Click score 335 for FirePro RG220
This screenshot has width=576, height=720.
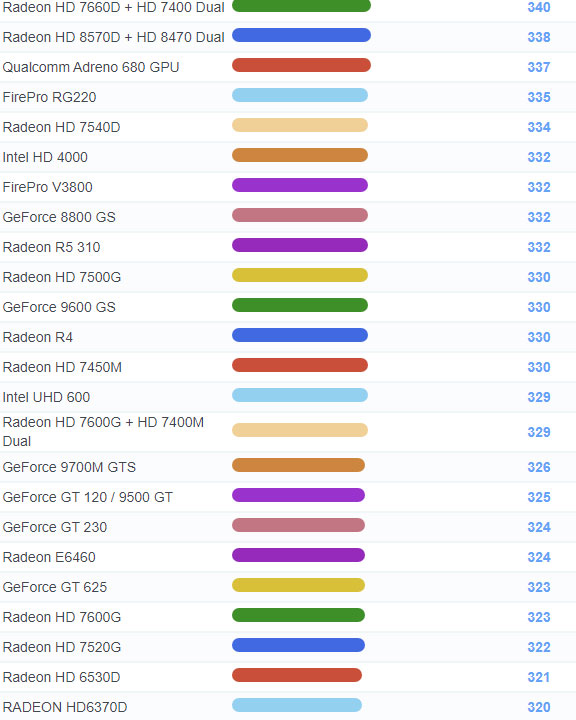[x=539, y=97]
